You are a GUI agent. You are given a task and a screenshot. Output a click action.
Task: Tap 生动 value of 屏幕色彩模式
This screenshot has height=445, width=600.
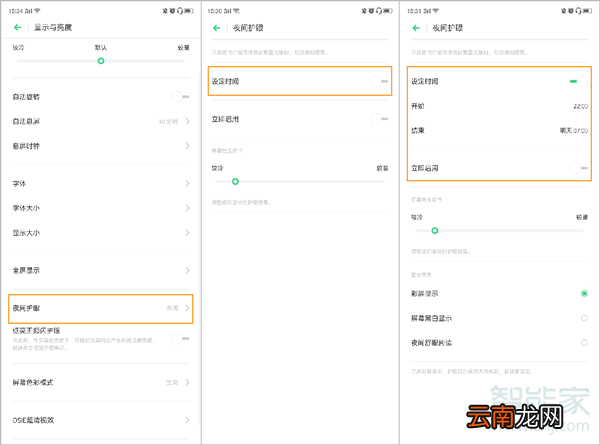point(172,382)
